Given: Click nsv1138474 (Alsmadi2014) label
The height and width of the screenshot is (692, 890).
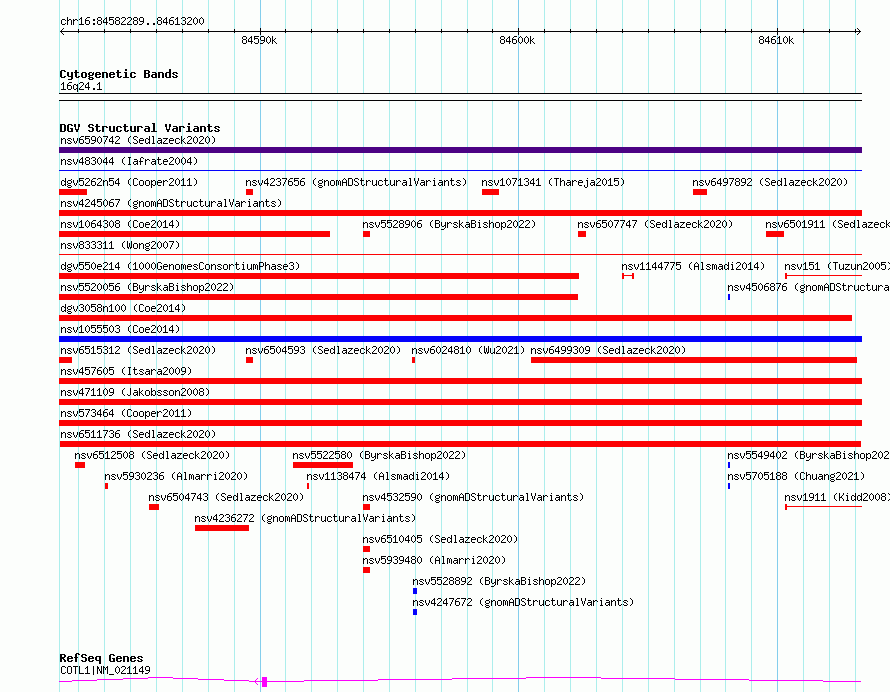Looking at the screenshot, I should 378,476.
